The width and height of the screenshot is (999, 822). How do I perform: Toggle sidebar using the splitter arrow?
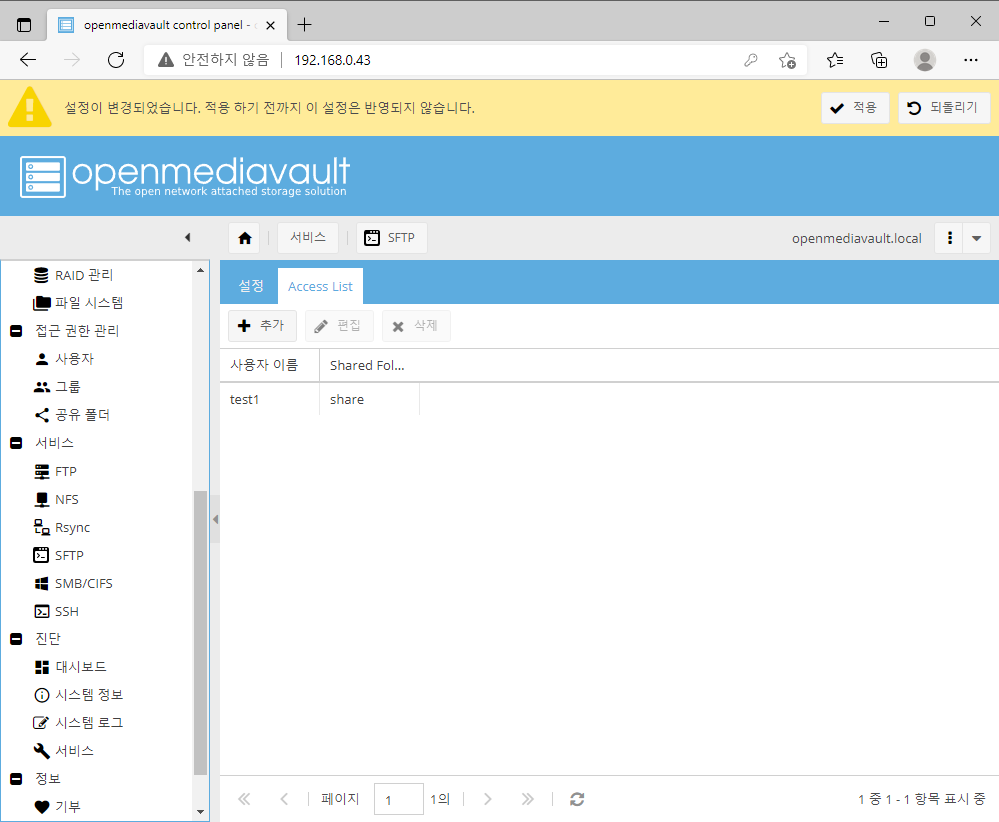tap(215, 519)
